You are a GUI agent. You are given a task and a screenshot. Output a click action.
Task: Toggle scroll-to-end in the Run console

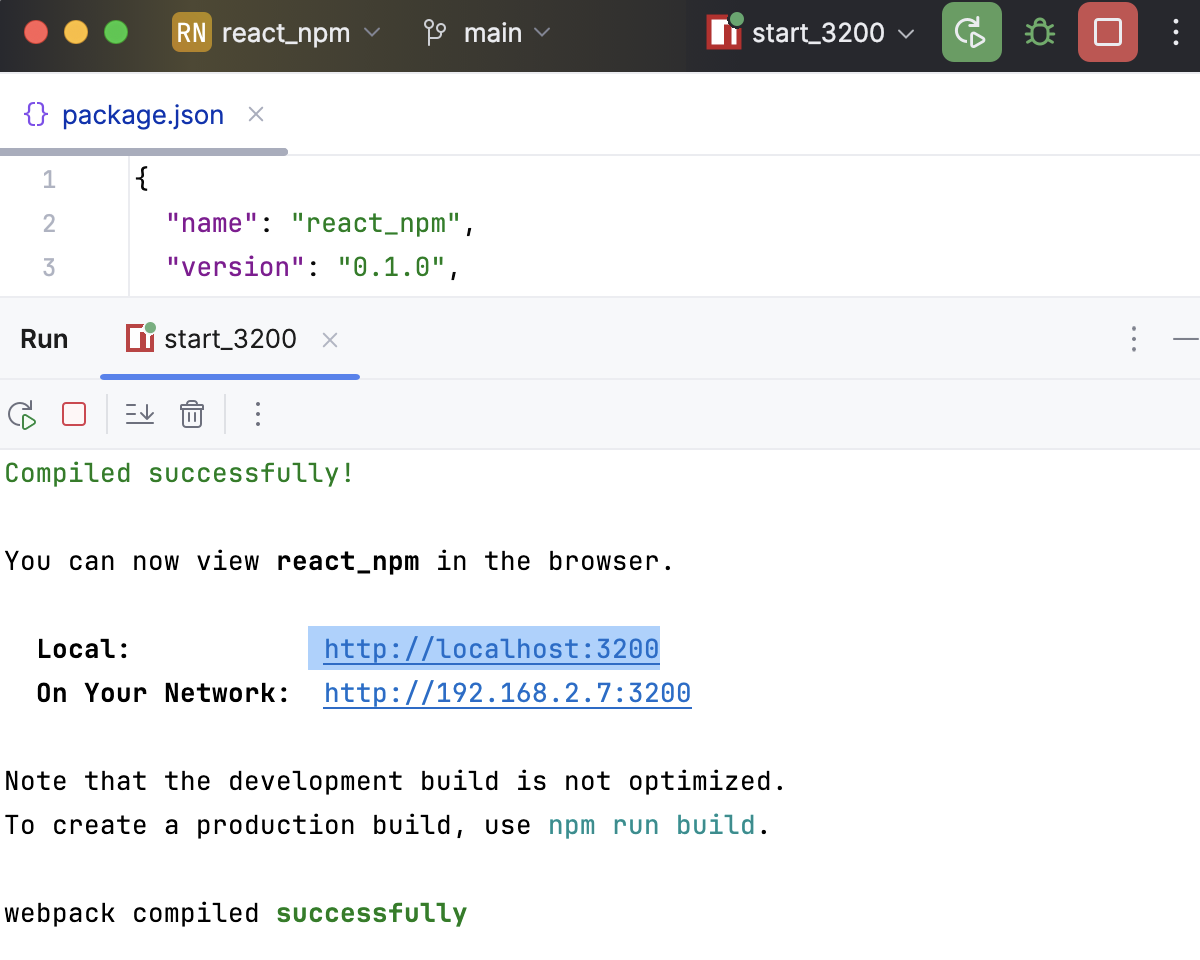[139, 414]
